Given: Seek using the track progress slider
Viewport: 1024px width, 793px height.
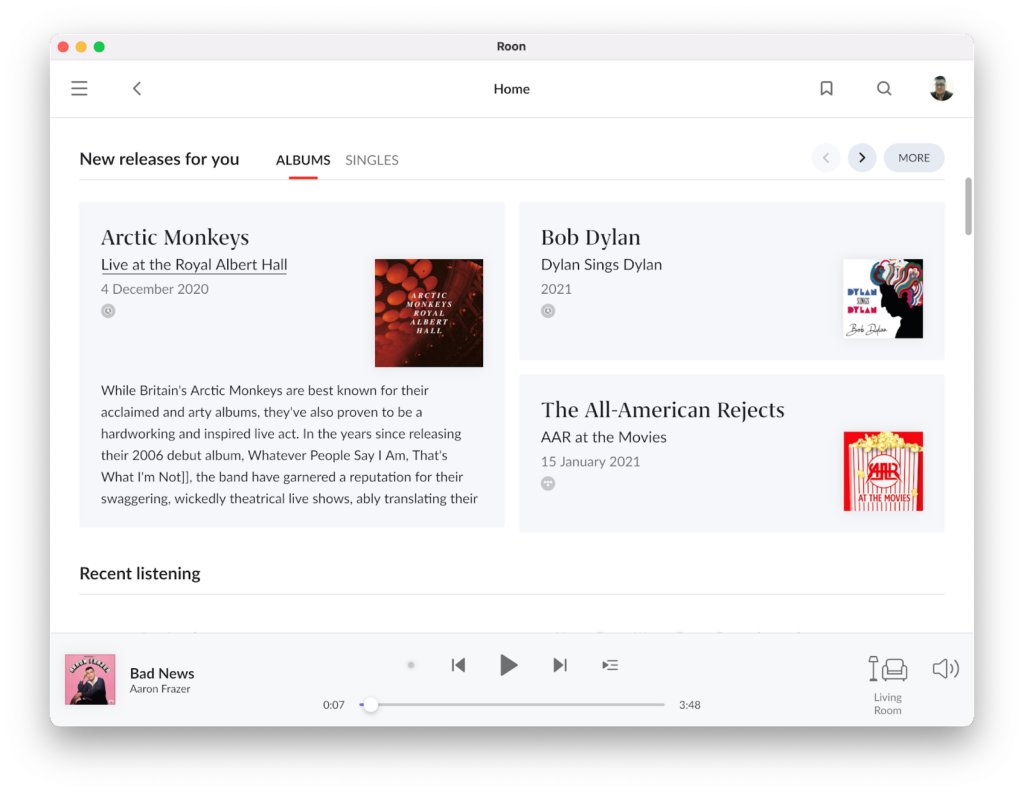Looking at the screenshot, I should pyautogui.click(x=512, y=705).
